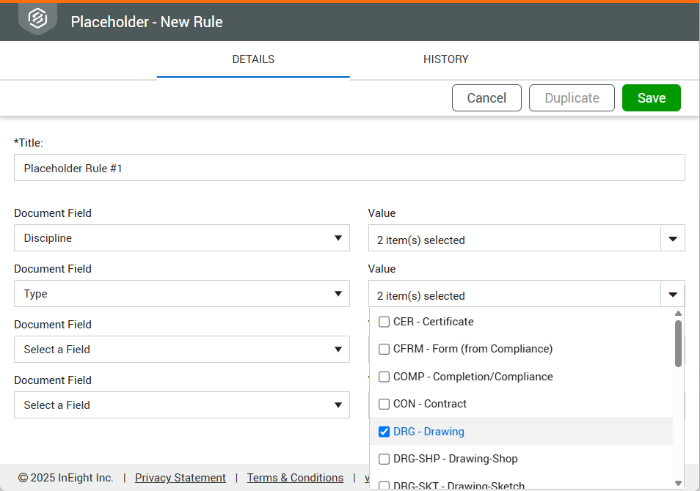This screenshot has height=491, width=700.
Task: Select the CON - Contract checkbox
Action: (384, 404)
